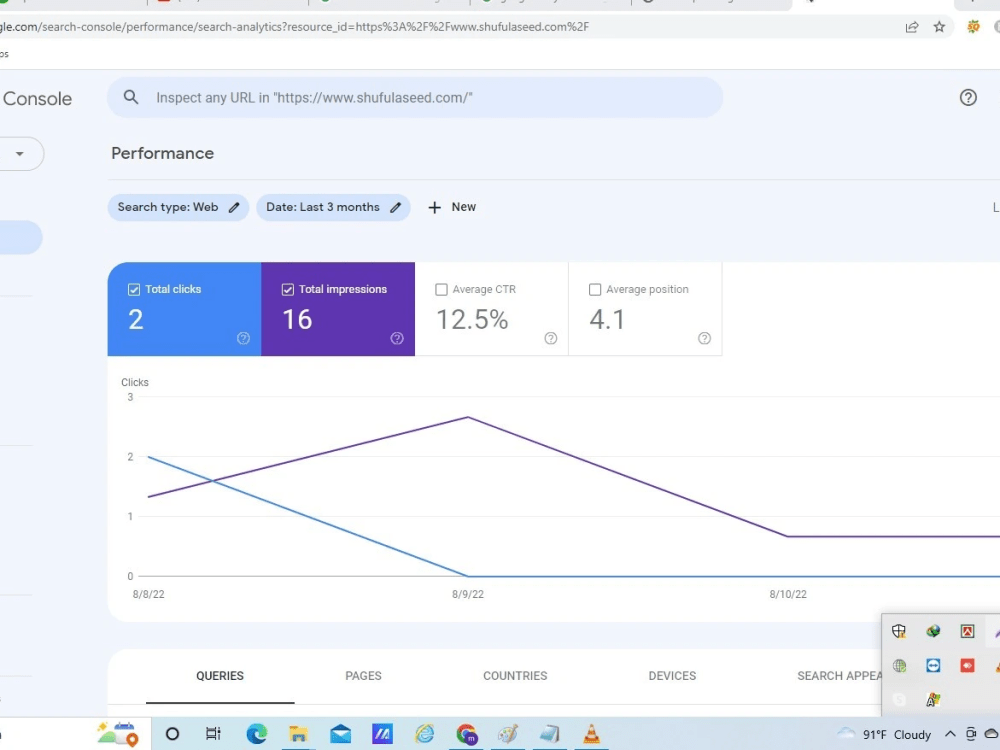
Task: Check the Average CTR checkbox
Action: pos(441,290)
